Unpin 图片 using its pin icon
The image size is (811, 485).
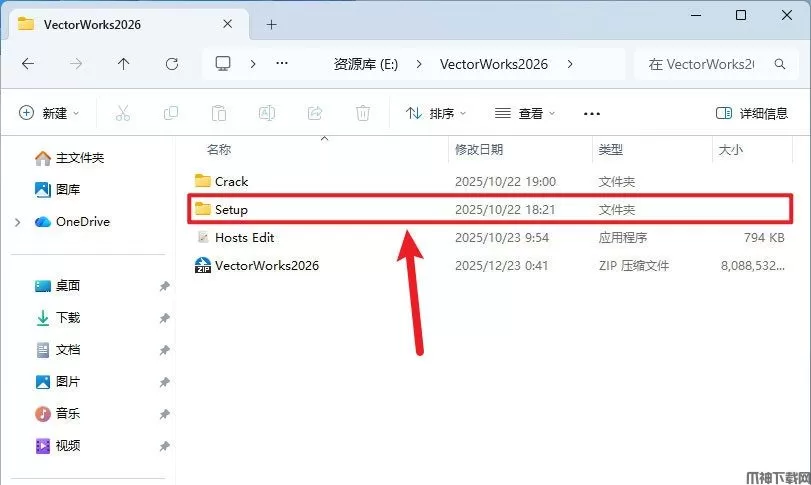tap(164, 382)
